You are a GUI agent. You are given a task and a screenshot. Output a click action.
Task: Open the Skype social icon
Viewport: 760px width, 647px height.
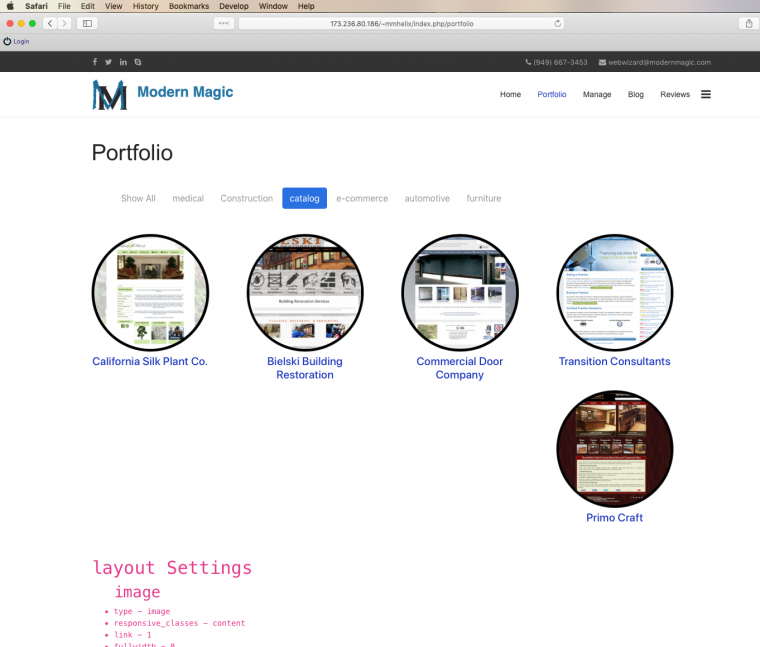click(138, 62)
